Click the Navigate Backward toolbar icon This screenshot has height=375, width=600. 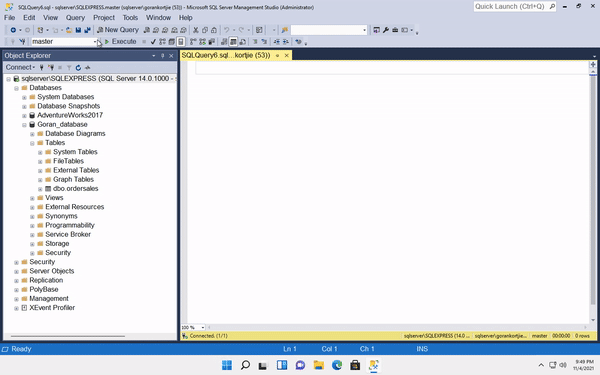click(x=13, y=30)
